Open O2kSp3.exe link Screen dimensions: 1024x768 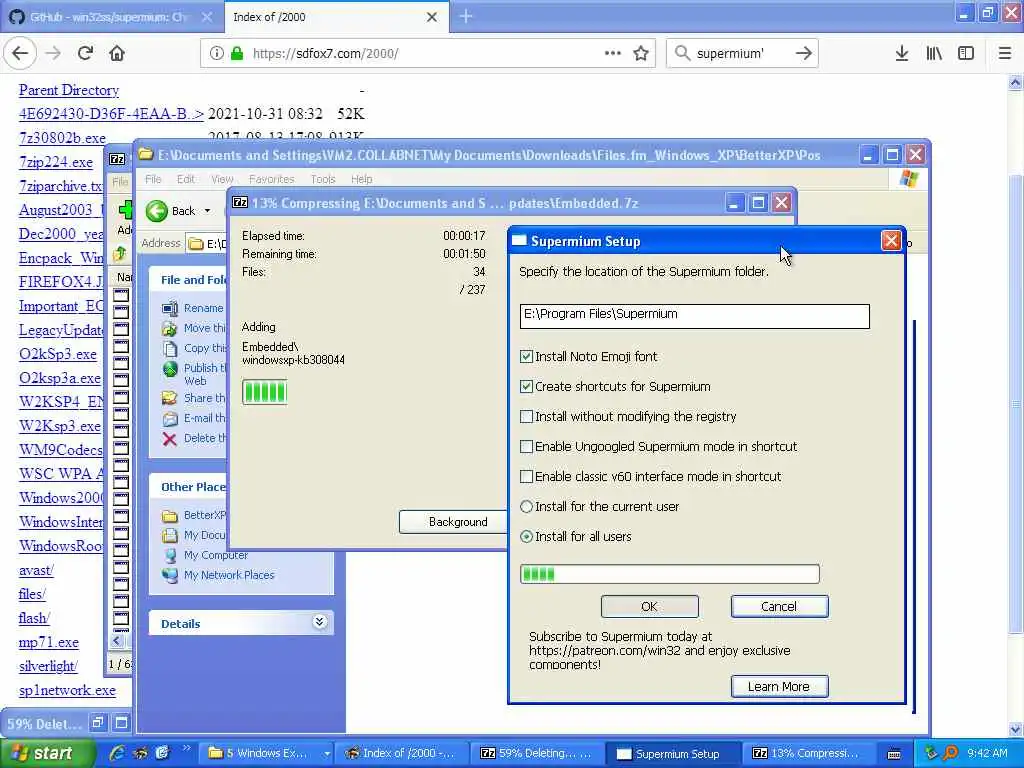[x=57, y=354]
